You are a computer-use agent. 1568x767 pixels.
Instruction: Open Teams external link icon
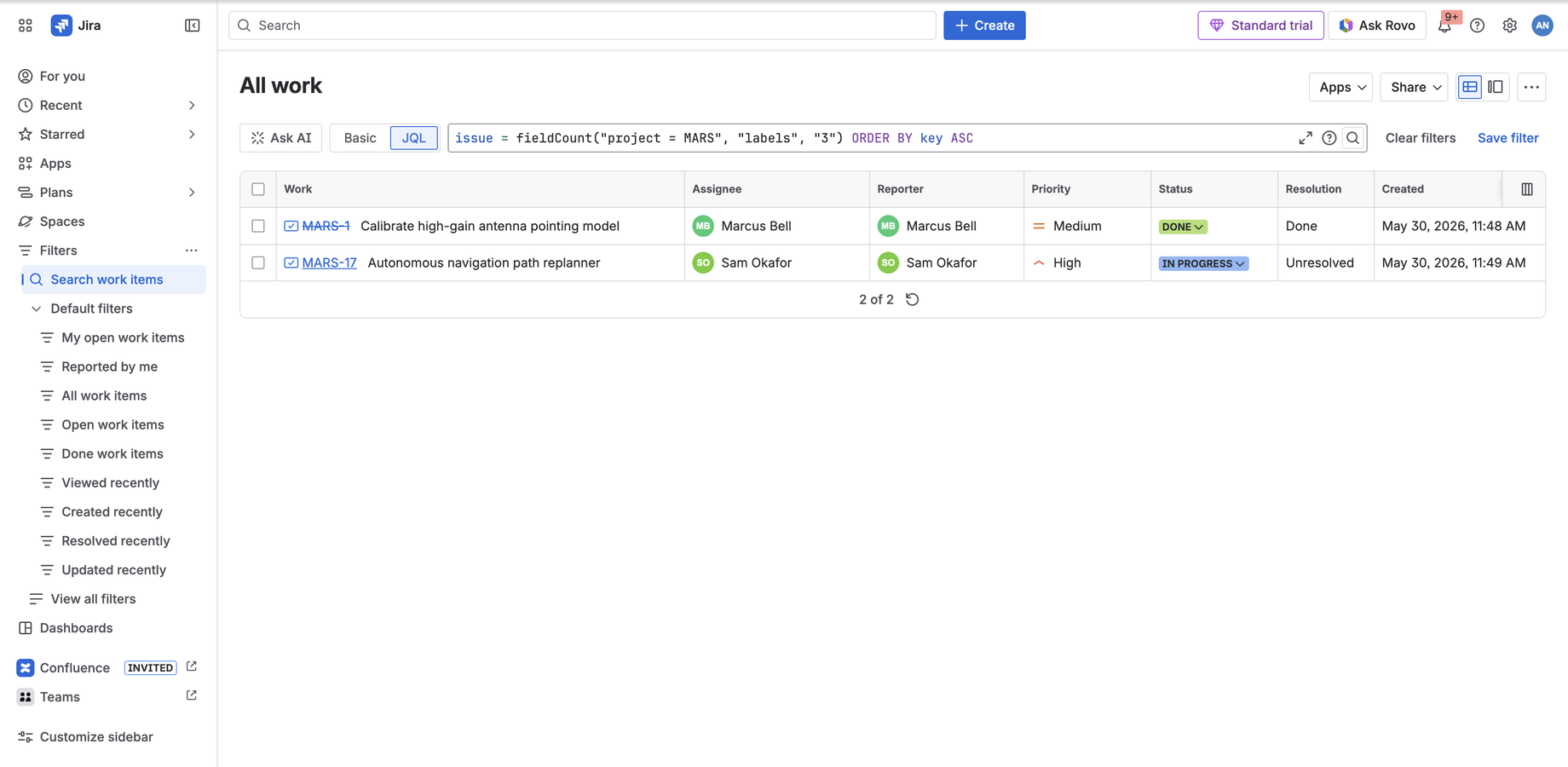coord(192,695)
